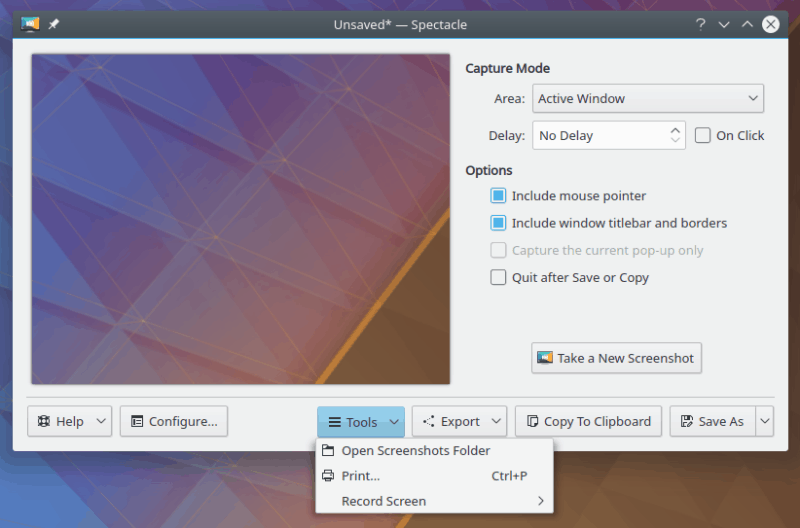
Task: Click the question mark help titlebar icon
Action: pyautogui.click(x=701, y=24)
